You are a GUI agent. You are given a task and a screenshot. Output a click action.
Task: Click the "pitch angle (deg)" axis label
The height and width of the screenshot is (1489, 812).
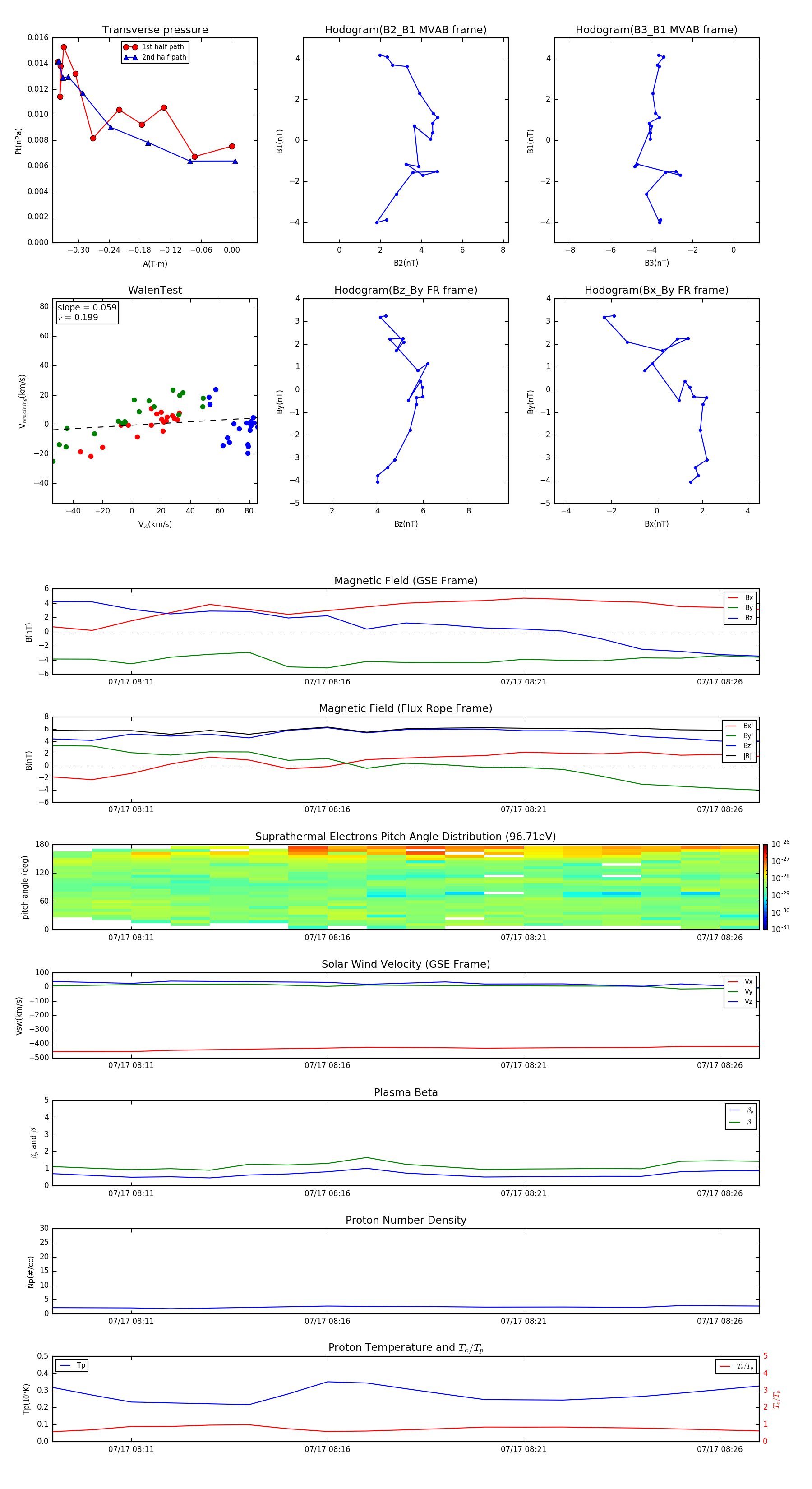point(25,887)
